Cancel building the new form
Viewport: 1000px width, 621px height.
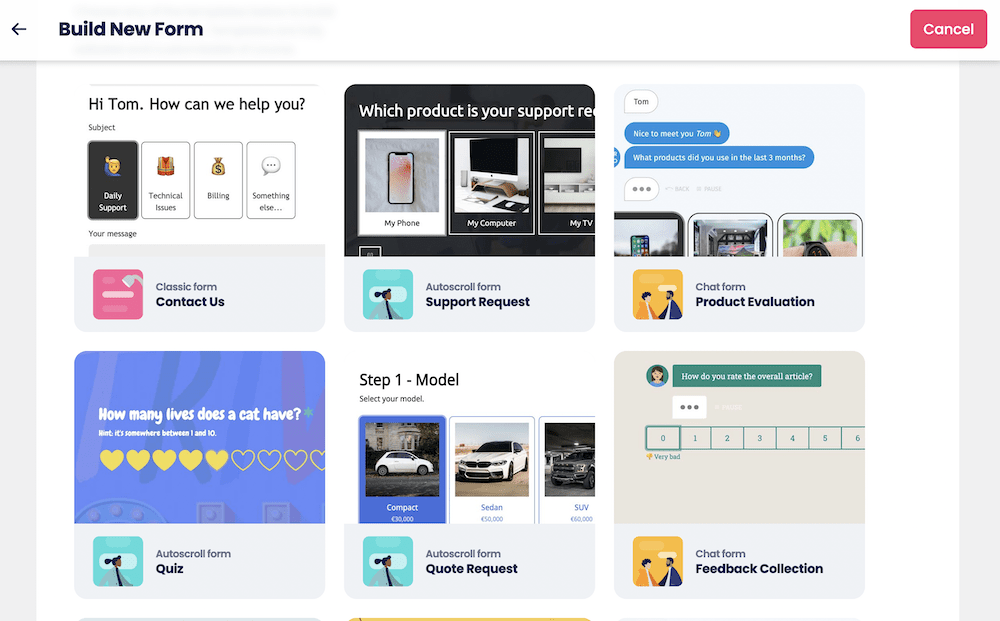coord(948,29)
